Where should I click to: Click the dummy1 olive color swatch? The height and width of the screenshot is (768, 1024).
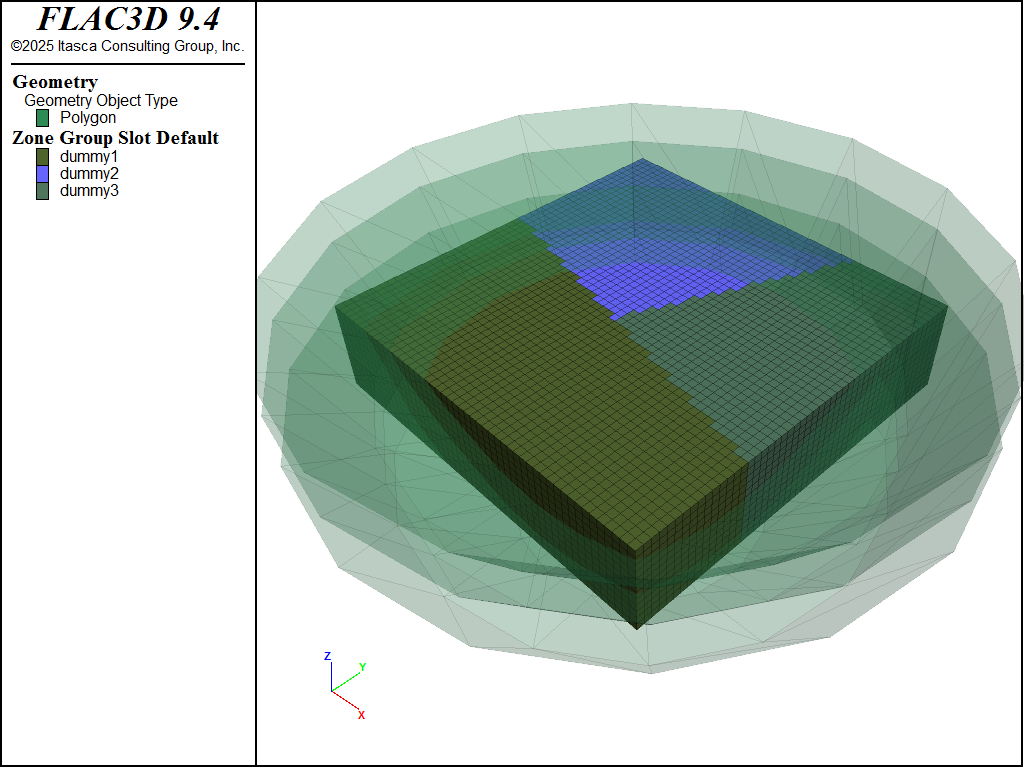43,157
